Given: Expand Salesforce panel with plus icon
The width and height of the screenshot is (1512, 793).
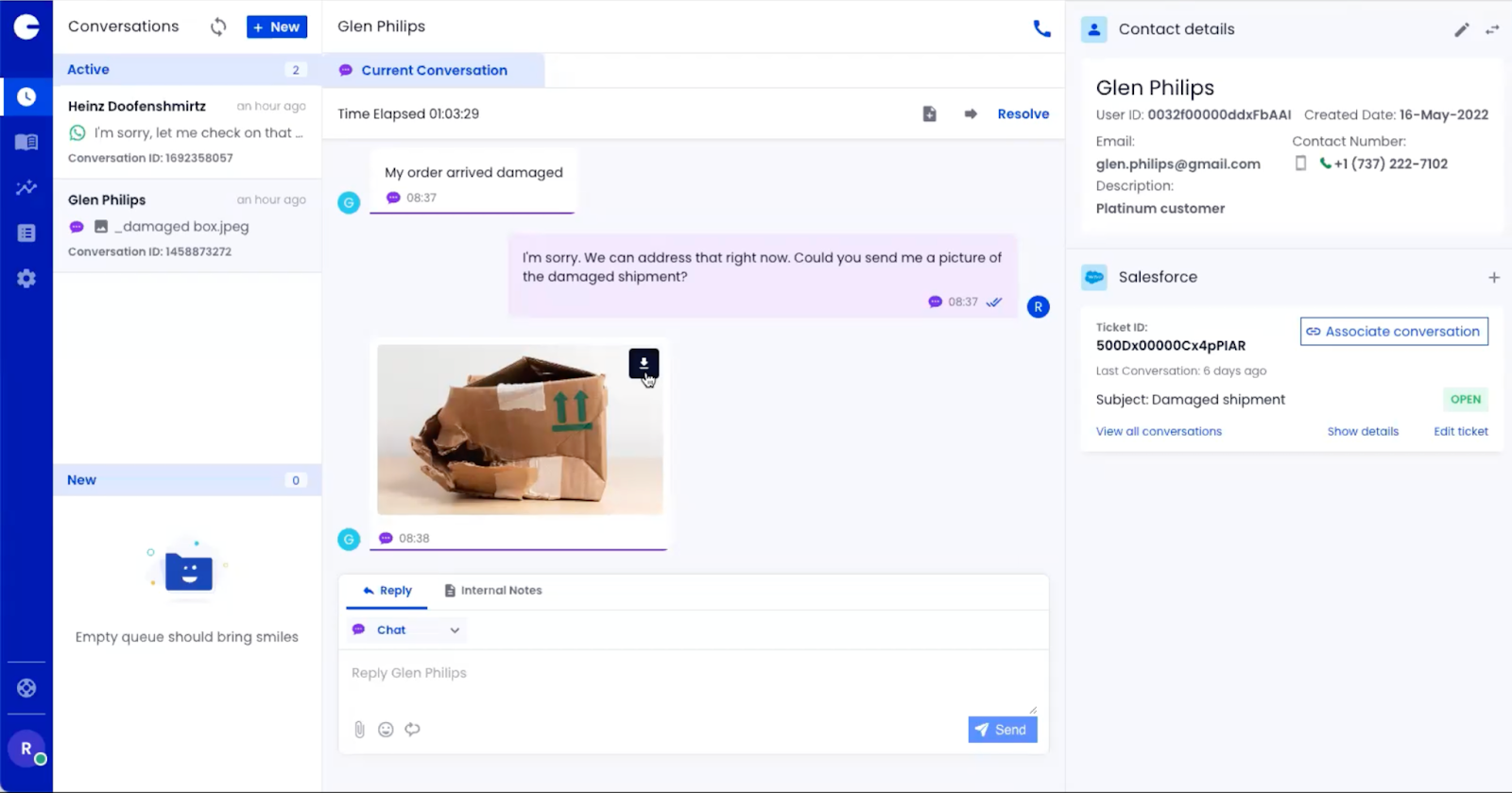Looking at the screenshot, I should [1494, 278].
